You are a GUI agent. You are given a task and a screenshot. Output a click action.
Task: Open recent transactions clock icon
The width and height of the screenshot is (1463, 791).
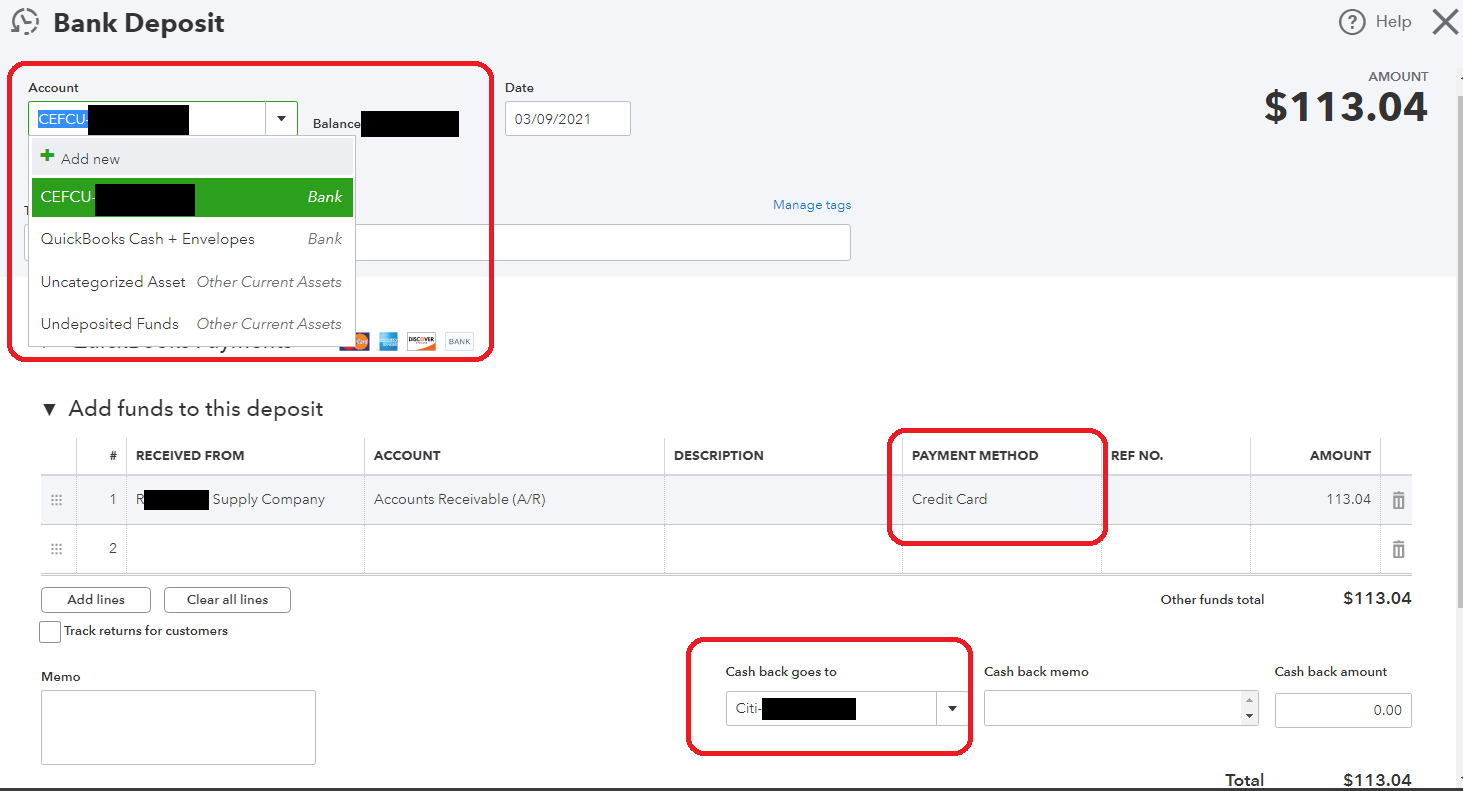[x=24, y=21]
